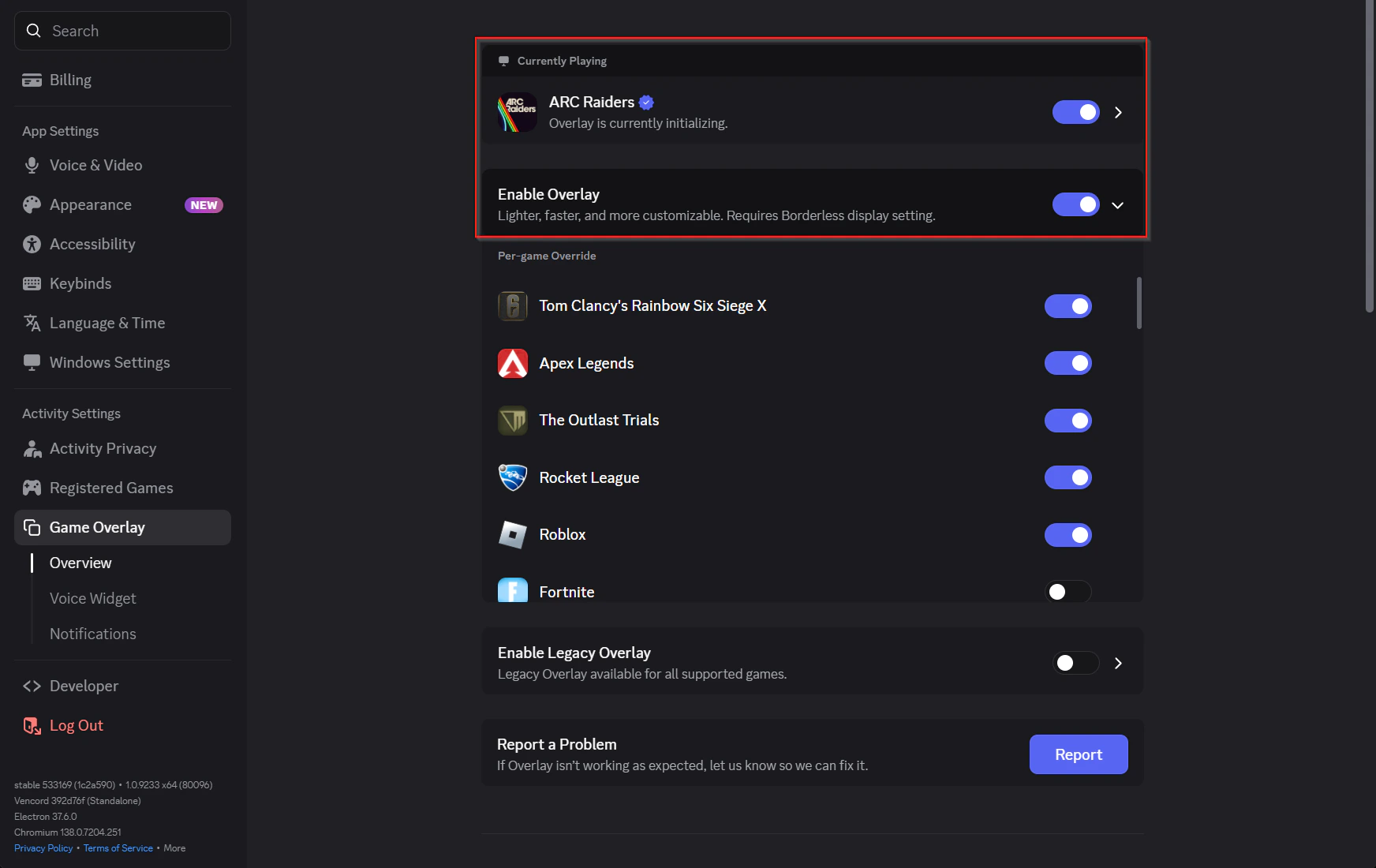Click the Roblox game icon
Screen dimensions: 1376x868
513,535
